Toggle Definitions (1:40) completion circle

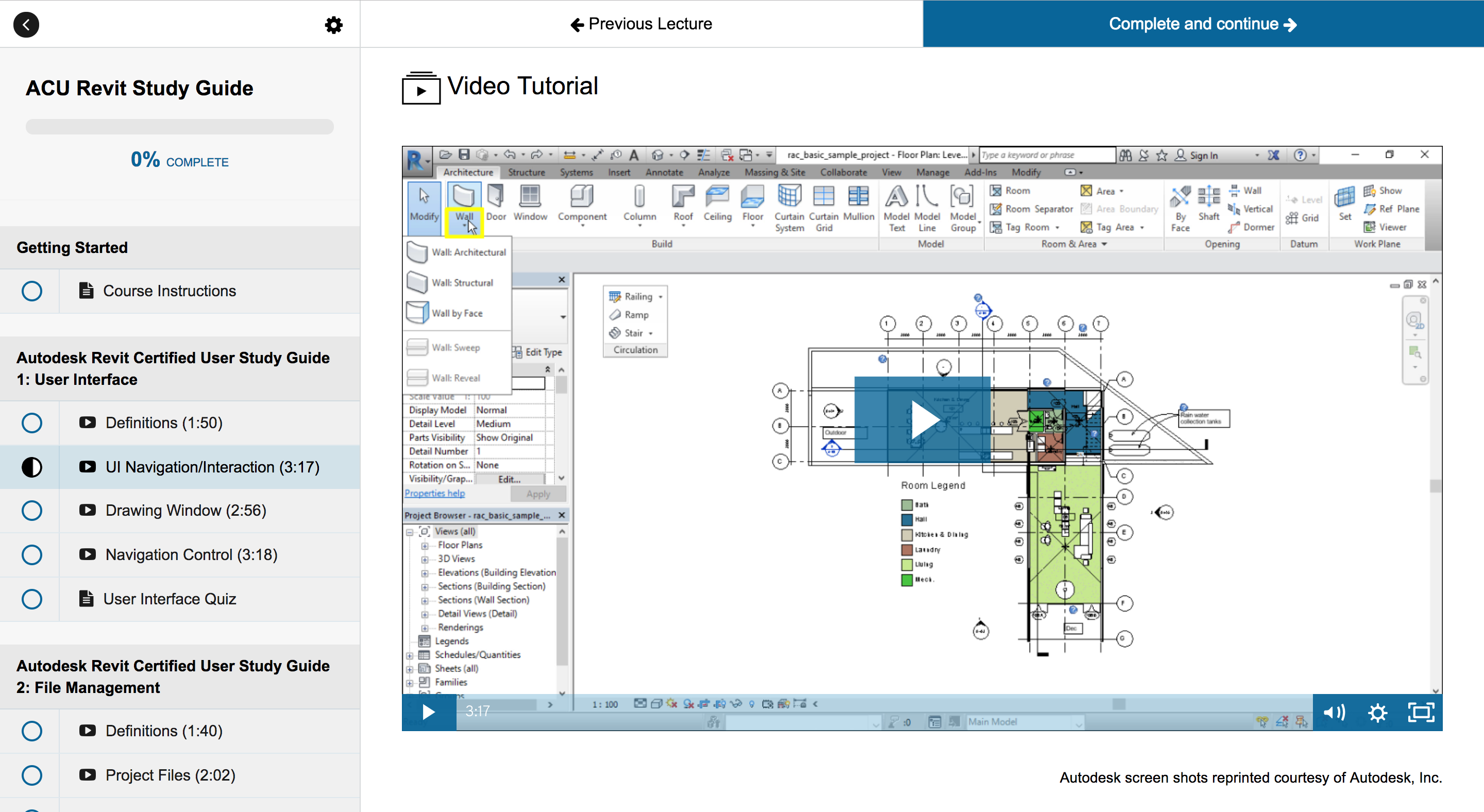(31, 731)
